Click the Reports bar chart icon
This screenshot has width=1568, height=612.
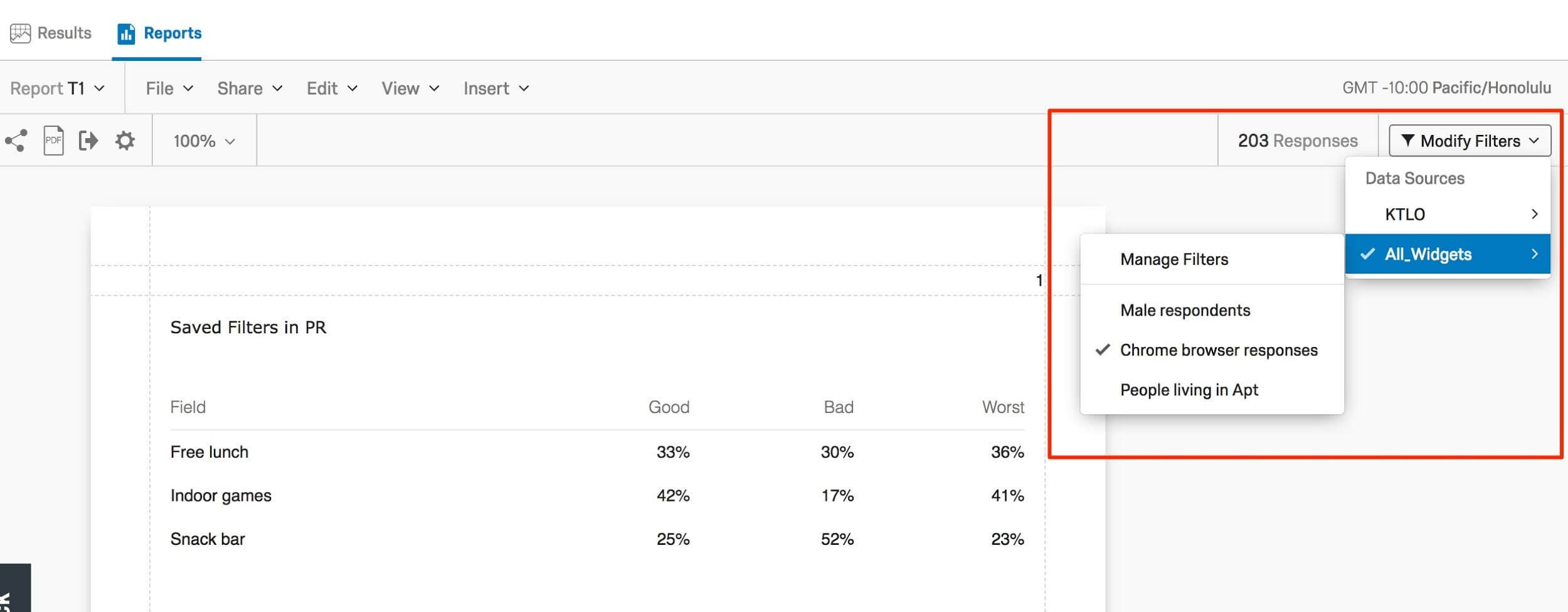point(126,34)
